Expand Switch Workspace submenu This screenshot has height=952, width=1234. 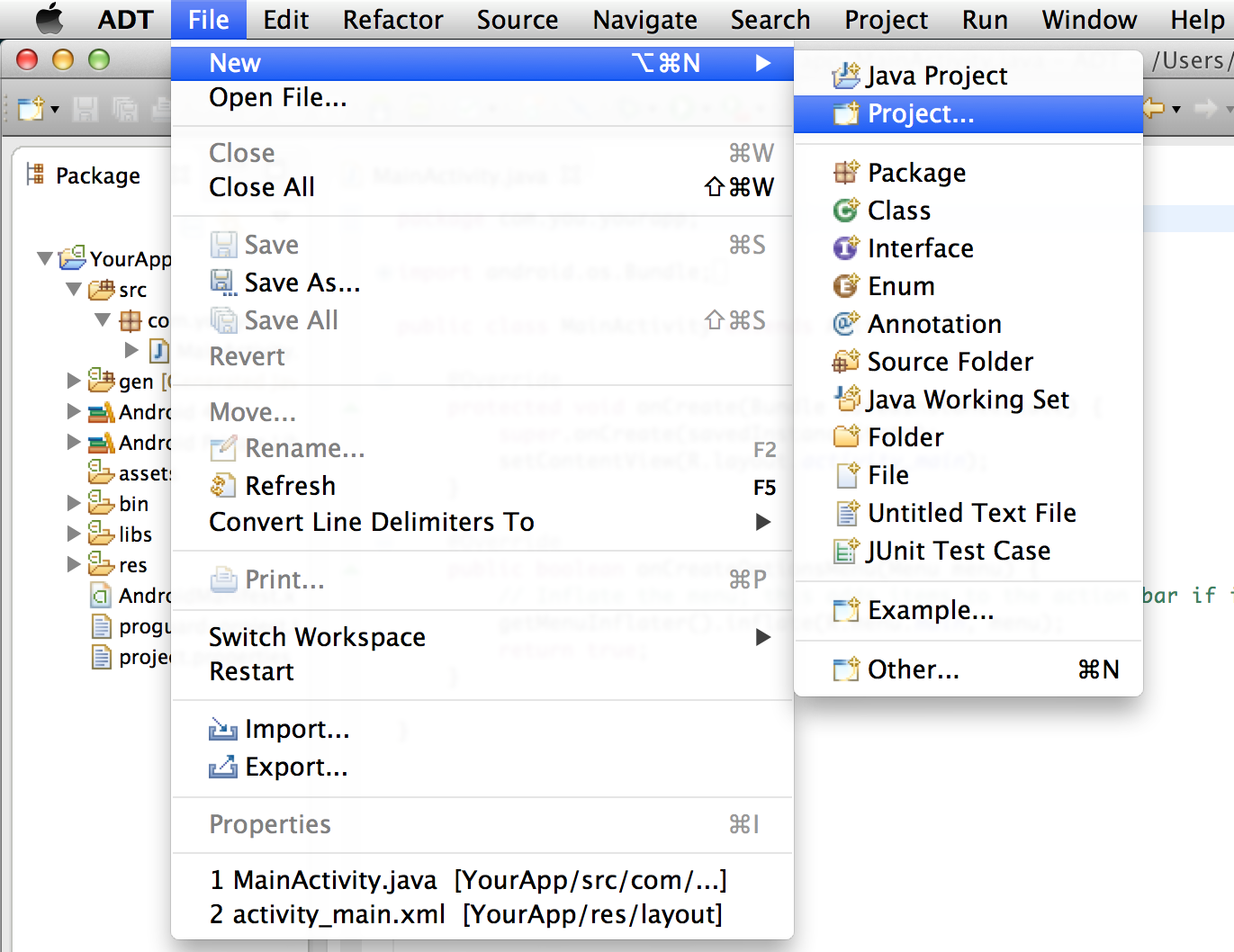click(x=482, y=637)
